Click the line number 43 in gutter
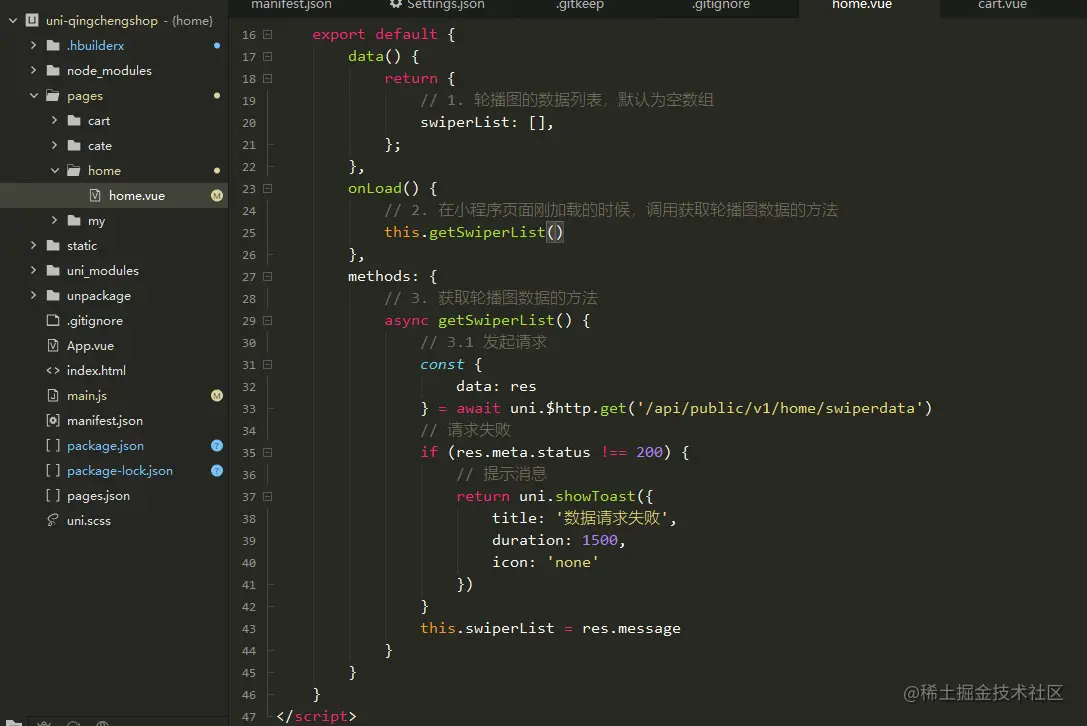The width and height of the screenshot is (1087, 726). pyautogui.click(x=249, y=629)
